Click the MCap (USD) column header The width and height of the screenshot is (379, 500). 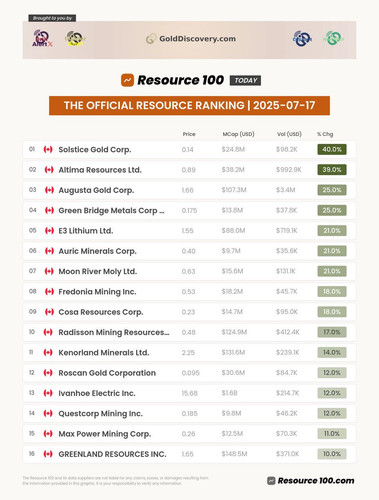238,134
